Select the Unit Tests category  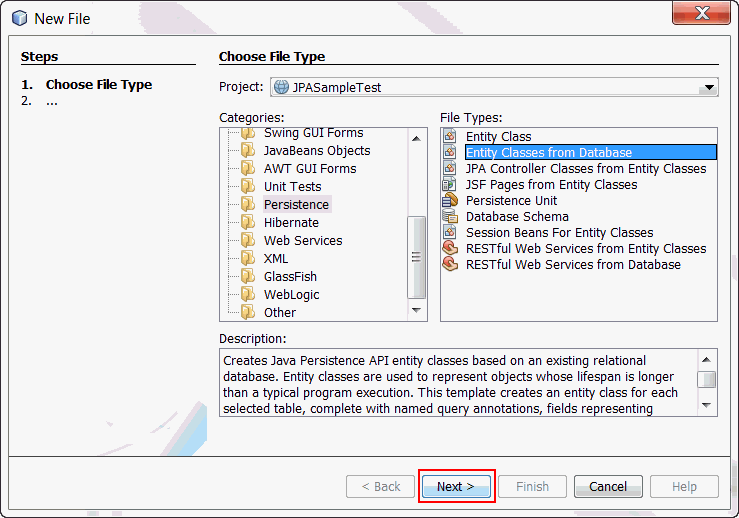tap(292, 186)
